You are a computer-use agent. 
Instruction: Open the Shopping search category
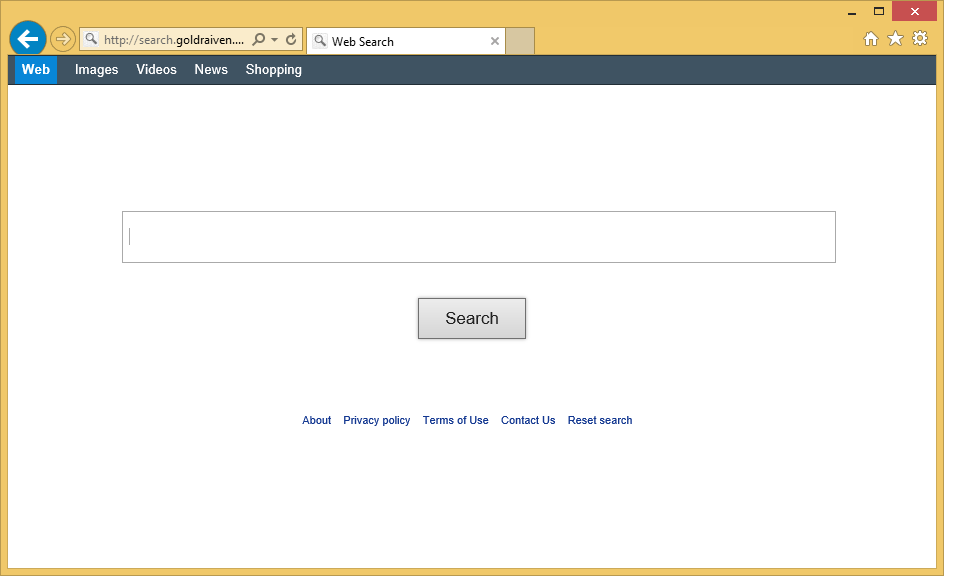[273, 70]
